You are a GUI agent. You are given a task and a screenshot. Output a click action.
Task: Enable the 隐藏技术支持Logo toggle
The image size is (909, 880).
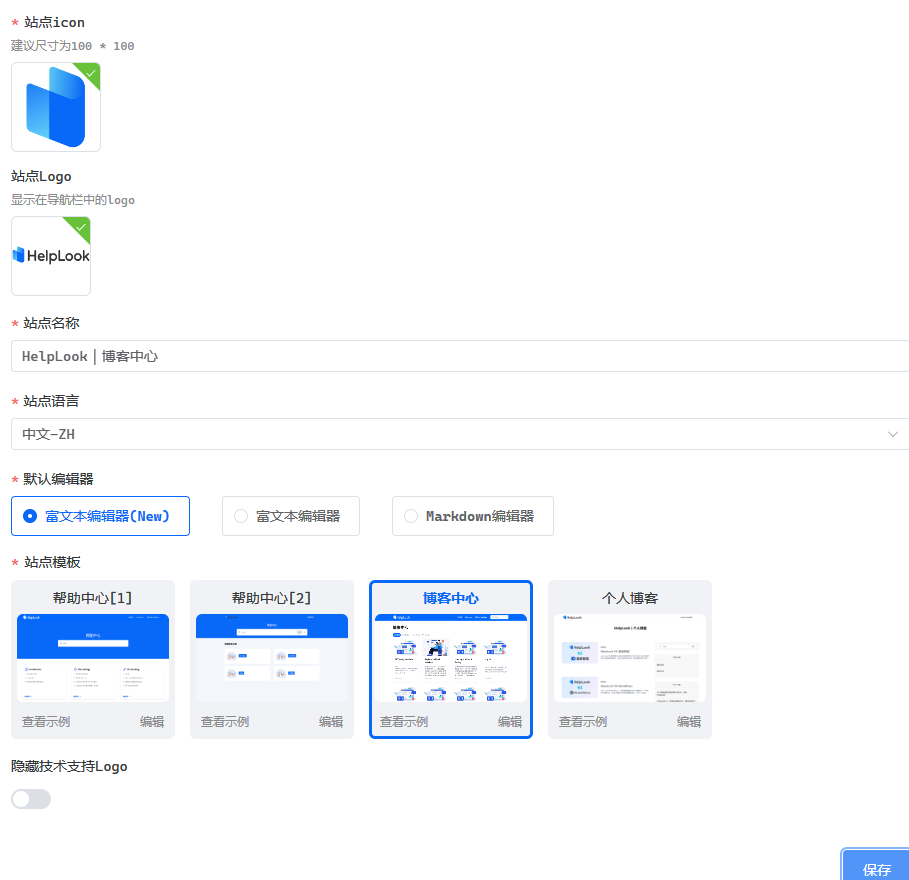point(30,798)
